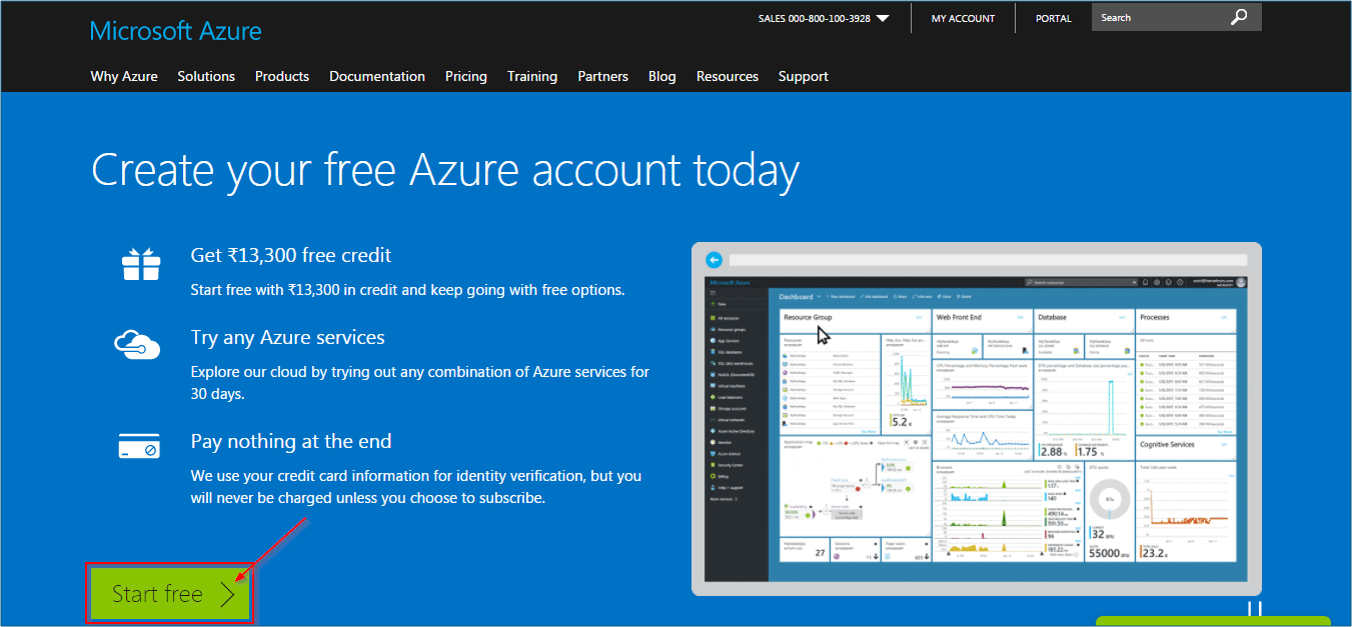
Task: Click the pause icon below the preview
Action: (x=1255, y=609)
